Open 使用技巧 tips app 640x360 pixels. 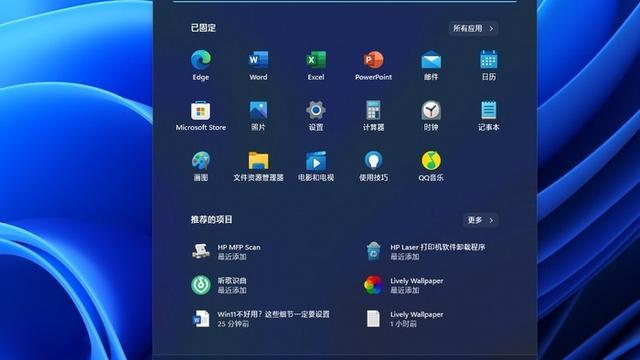373,161
